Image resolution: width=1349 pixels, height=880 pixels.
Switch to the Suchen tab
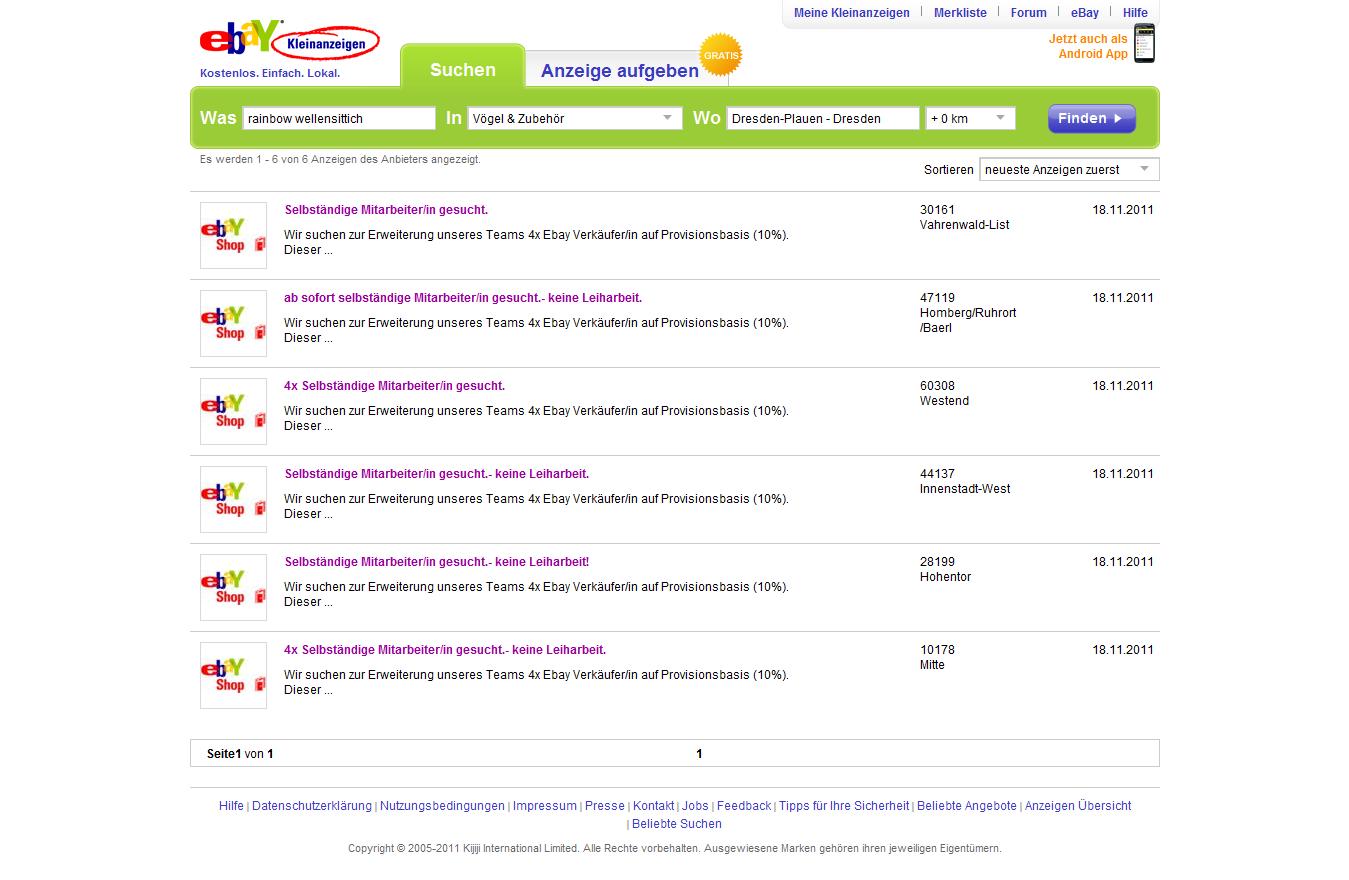tap(463, 68)
